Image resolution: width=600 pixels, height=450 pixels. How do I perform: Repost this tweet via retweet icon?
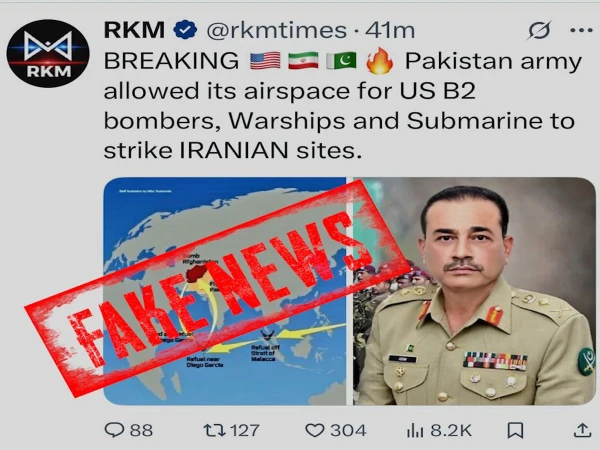[x=215, y=430]
